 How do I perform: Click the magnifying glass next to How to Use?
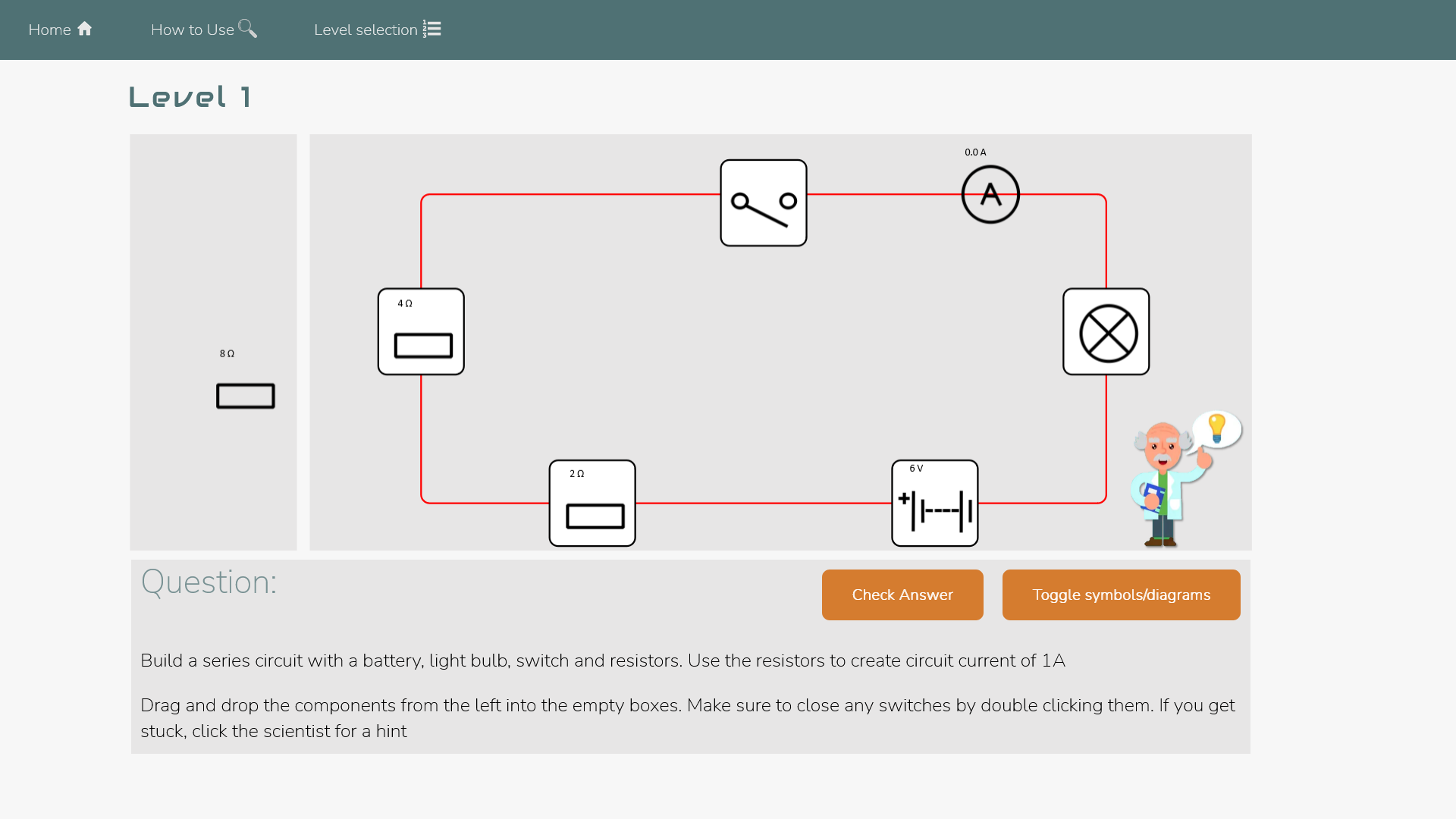[x=247, y=28]
